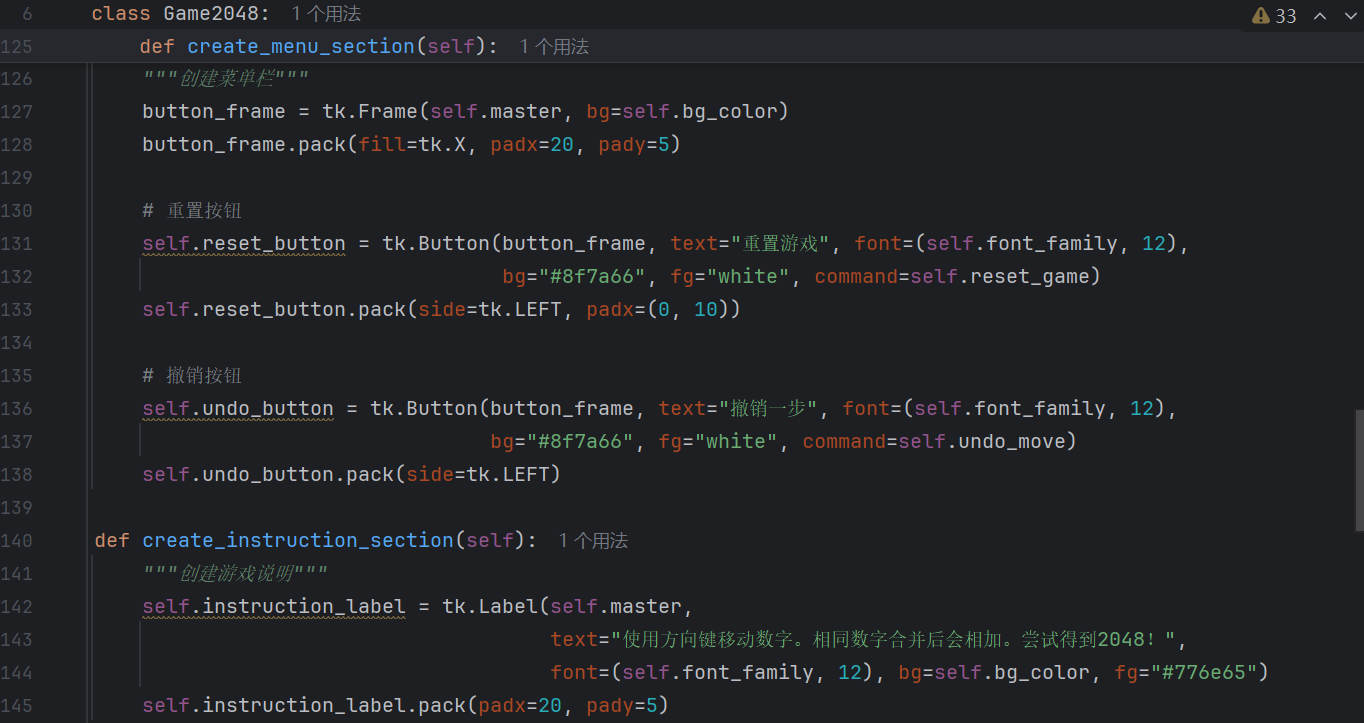
Task: Click the yellow warning triangle icon
Action: pos(1260,16)
